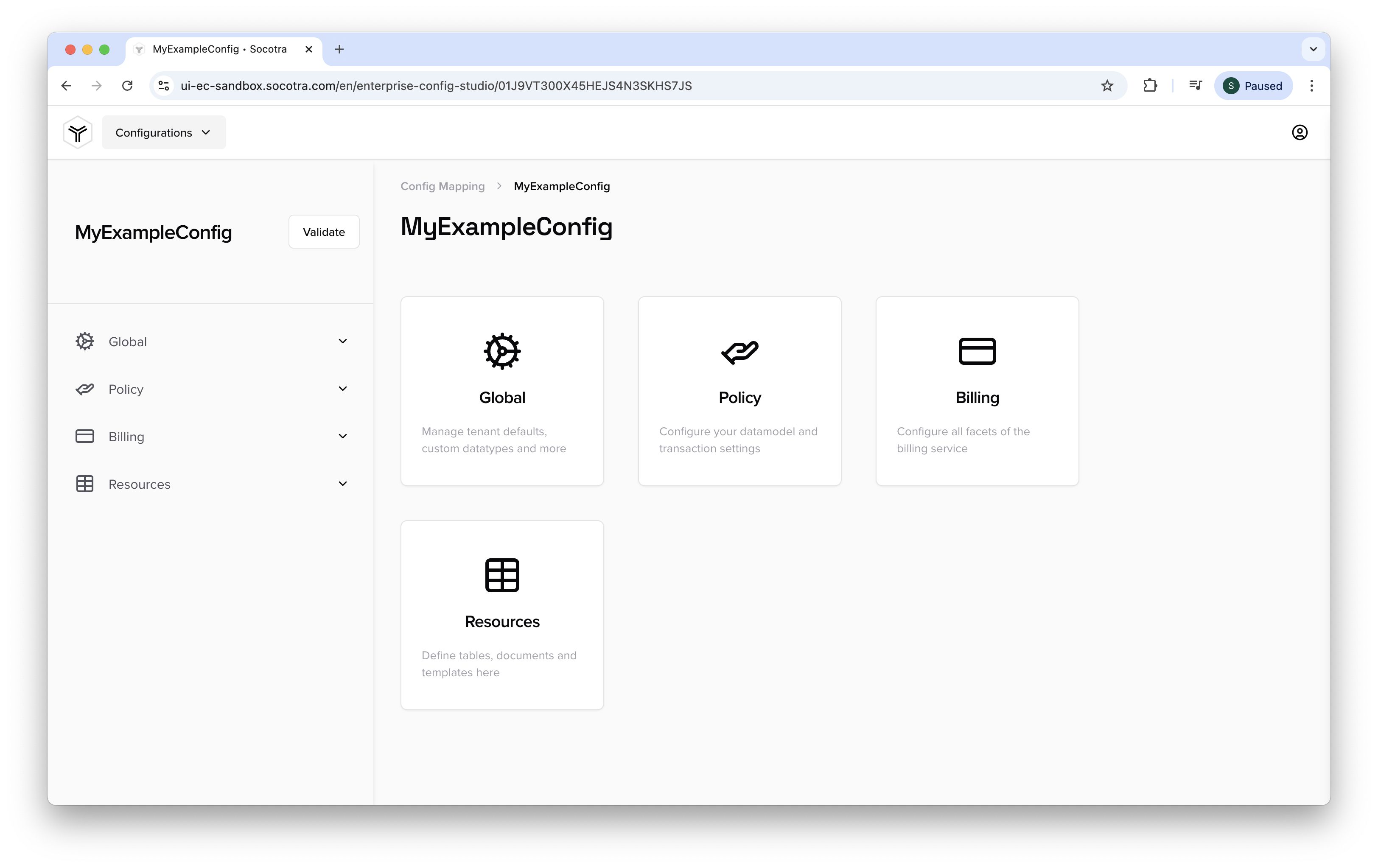Click MyExampleConfig in the breadcrumb

coord(561,187)
